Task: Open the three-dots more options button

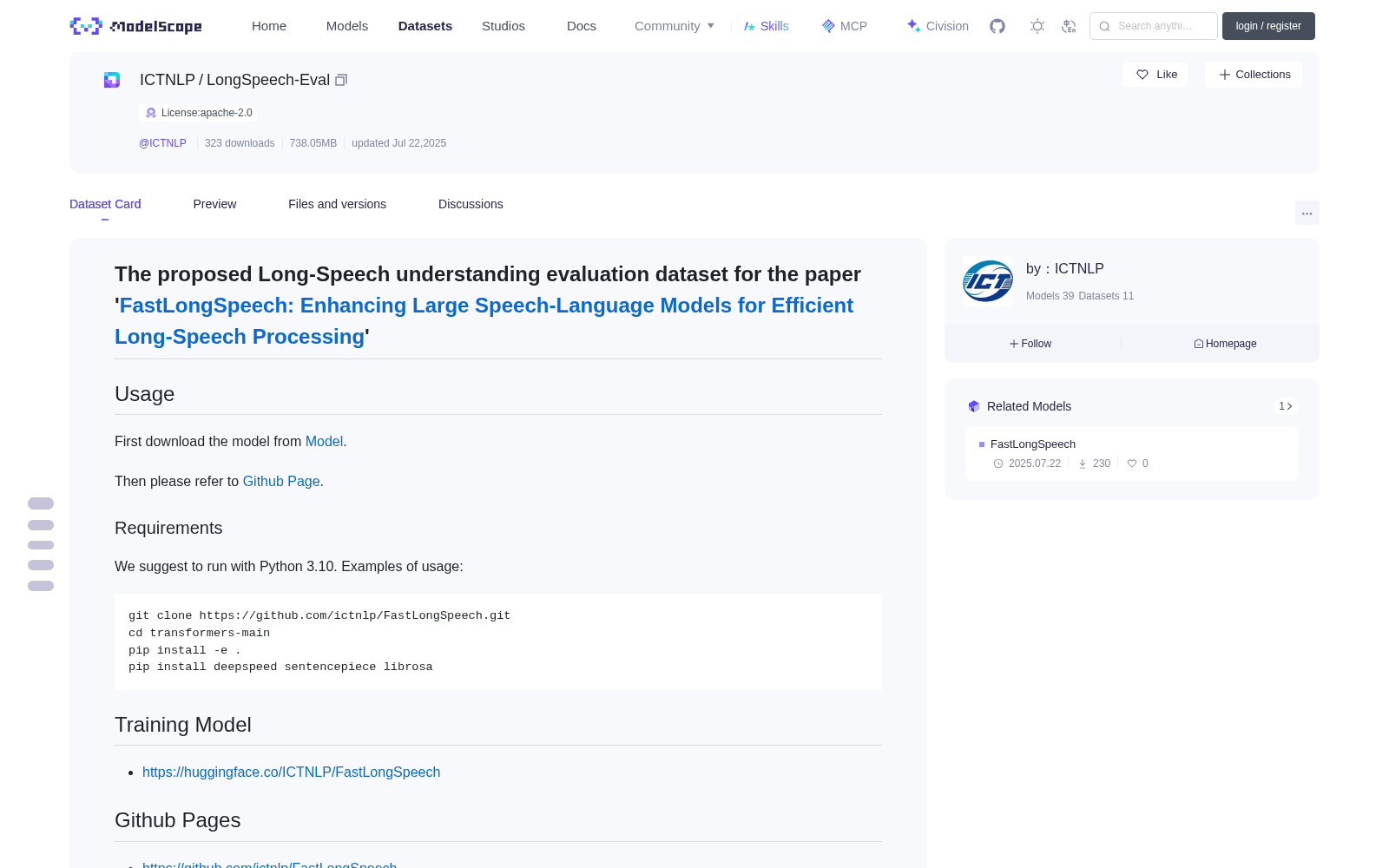Action: pos(1307,213)
